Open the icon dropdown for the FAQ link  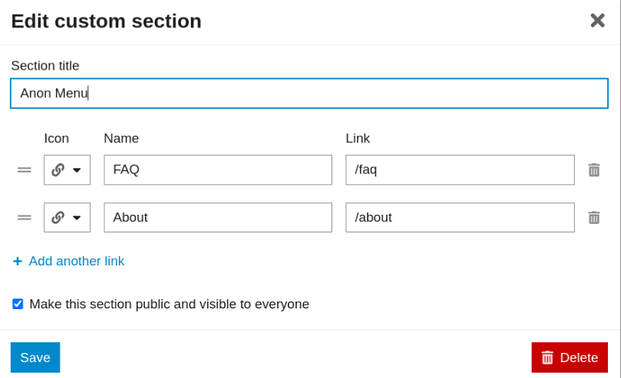(67, 170)
